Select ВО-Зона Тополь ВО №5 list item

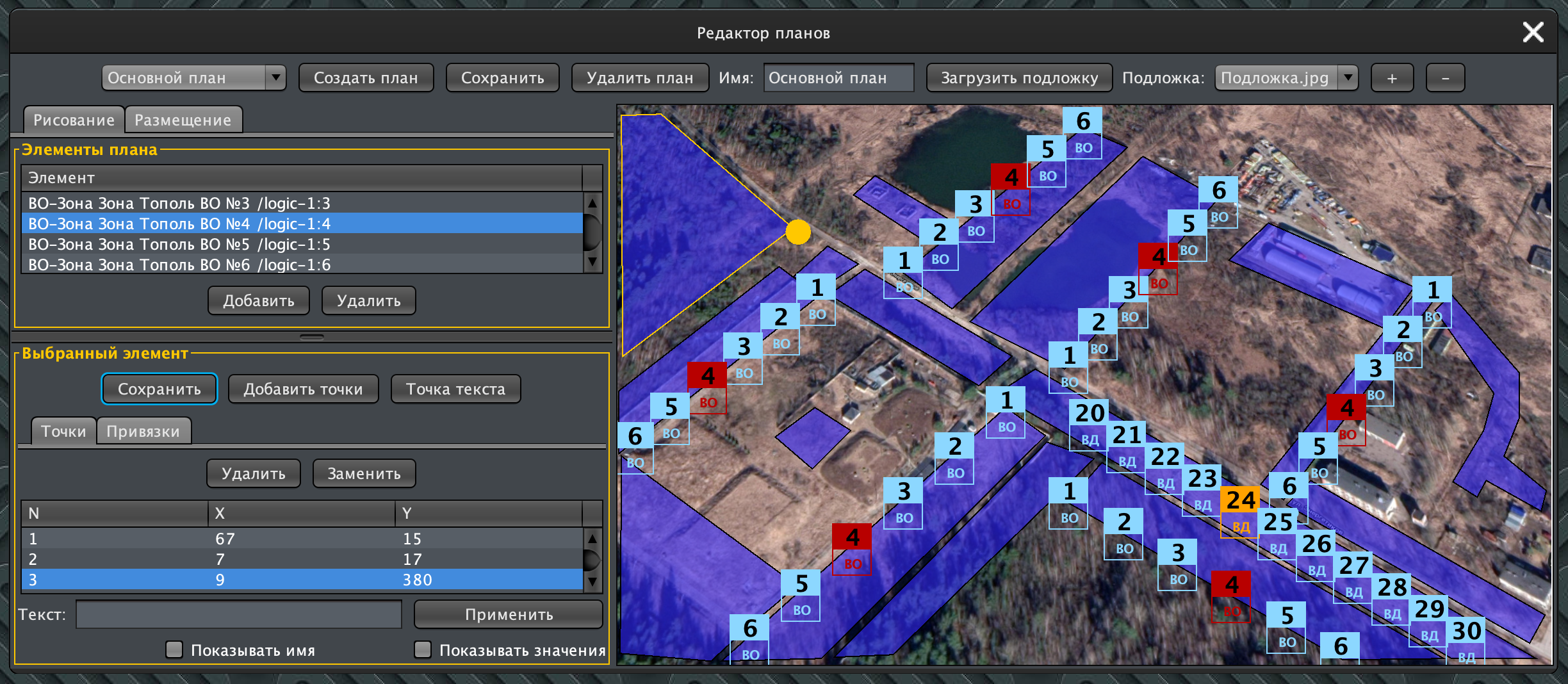(x=179, y=245)
